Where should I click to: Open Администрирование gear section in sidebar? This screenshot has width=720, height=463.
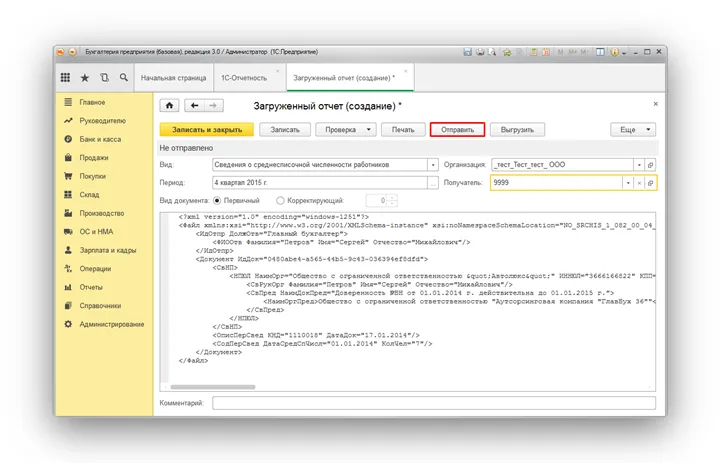tap(105, 324)
